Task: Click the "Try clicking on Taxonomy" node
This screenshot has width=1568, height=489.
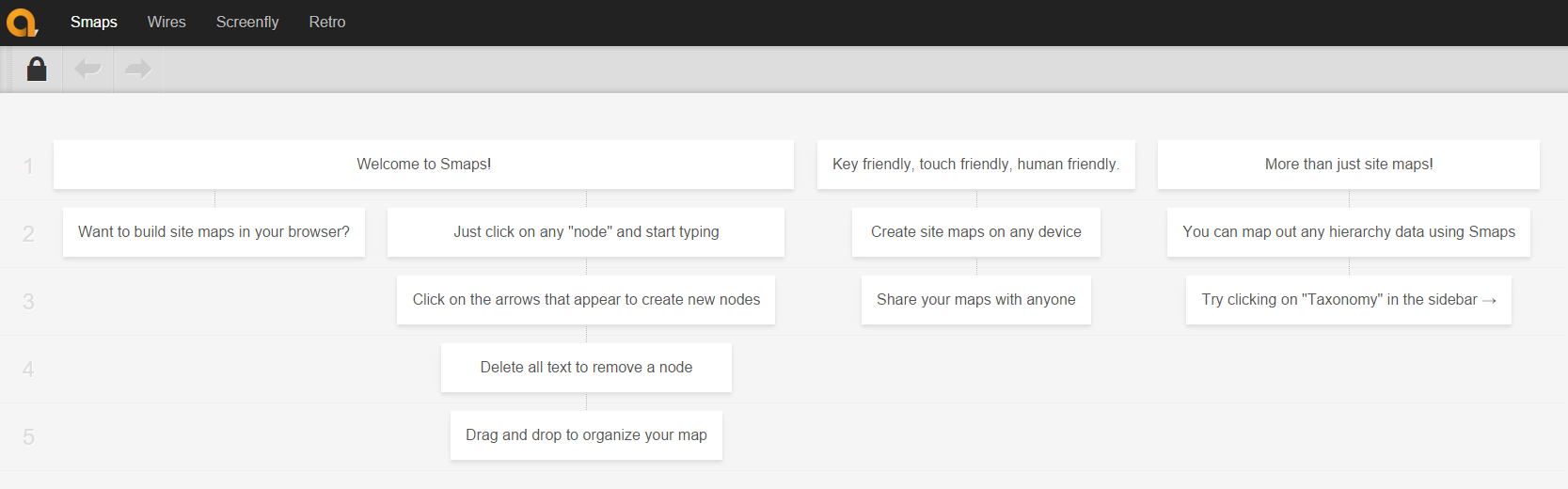Action: coord(1349,300)
